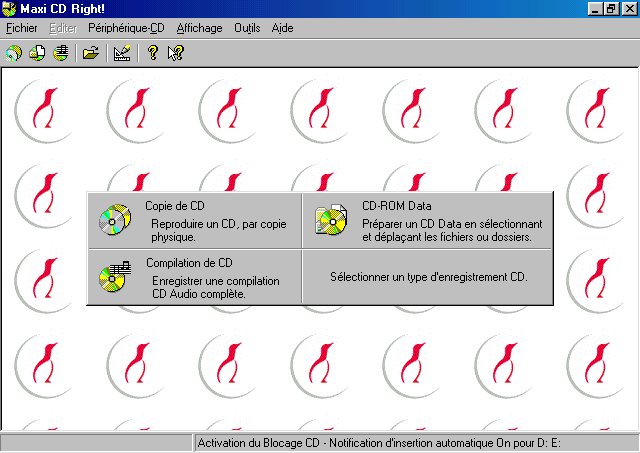
Task: Click 'Reproduire un CD, par copie physique.' text
Action: pos(219,231)
